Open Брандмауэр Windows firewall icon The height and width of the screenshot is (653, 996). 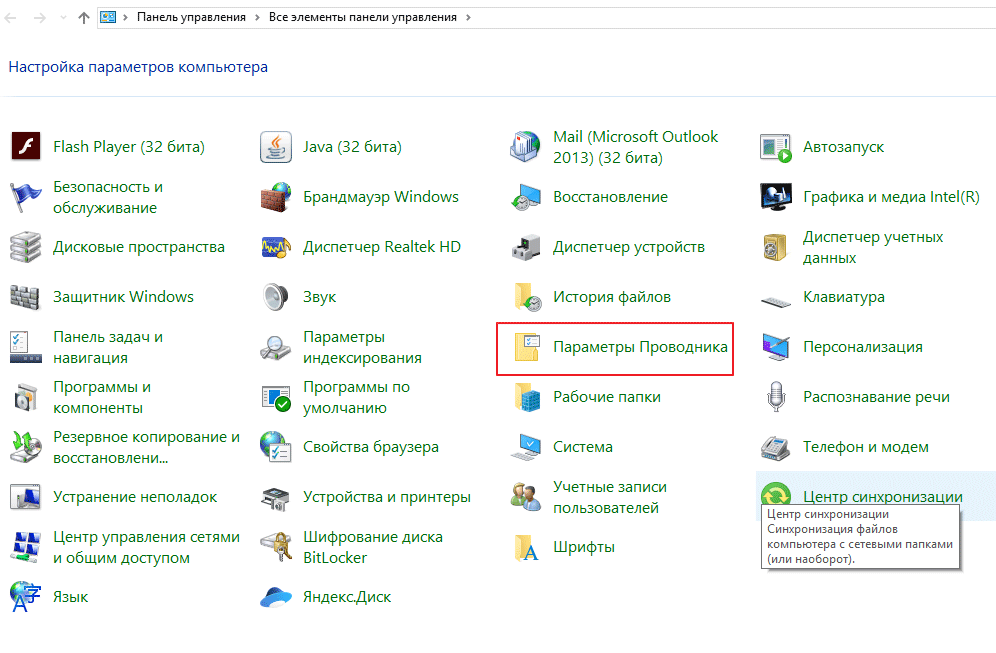(x=275, y=197)
